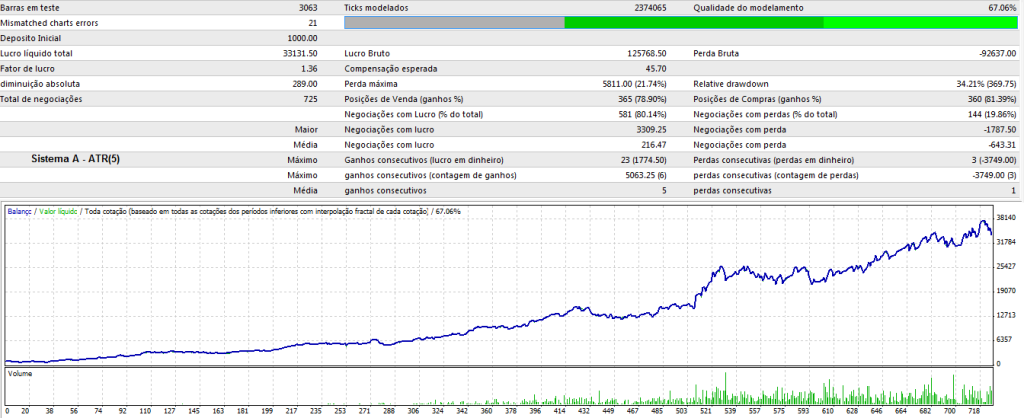
Task: Click profit trades value 581 (80.14%)
Action: (x=641, y=114)
